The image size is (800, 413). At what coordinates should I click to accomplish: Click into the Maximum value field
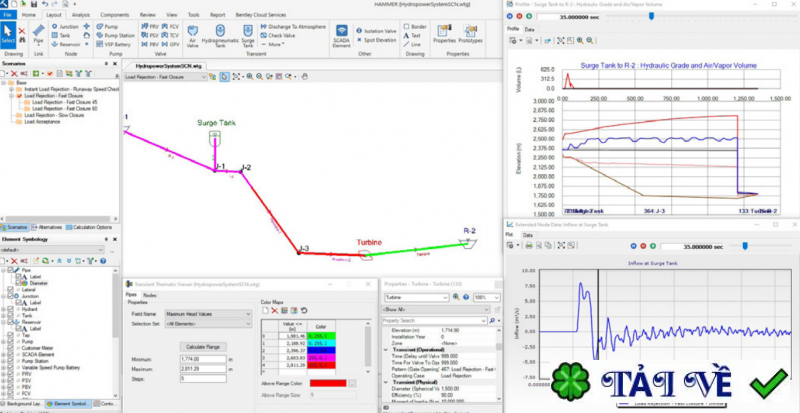(x=201, y=369)
